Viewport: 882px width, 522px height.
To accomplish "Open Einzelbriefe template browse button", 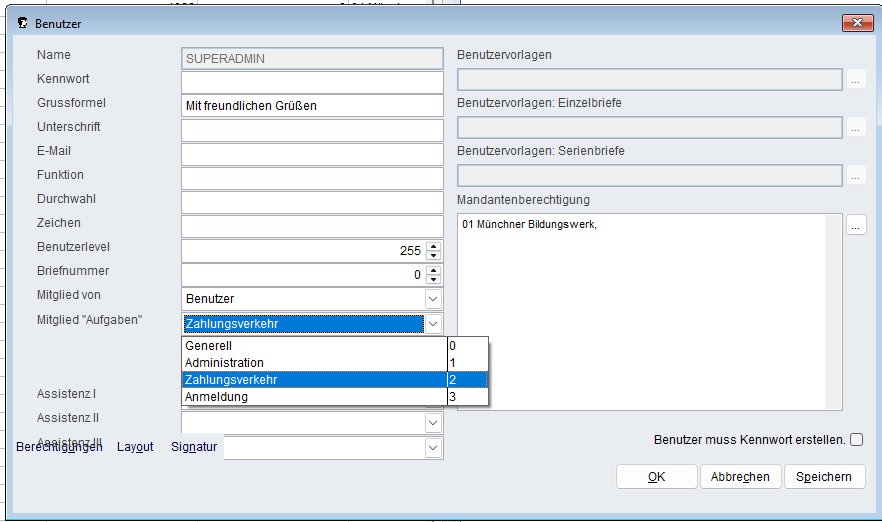I will pos(856,128).
